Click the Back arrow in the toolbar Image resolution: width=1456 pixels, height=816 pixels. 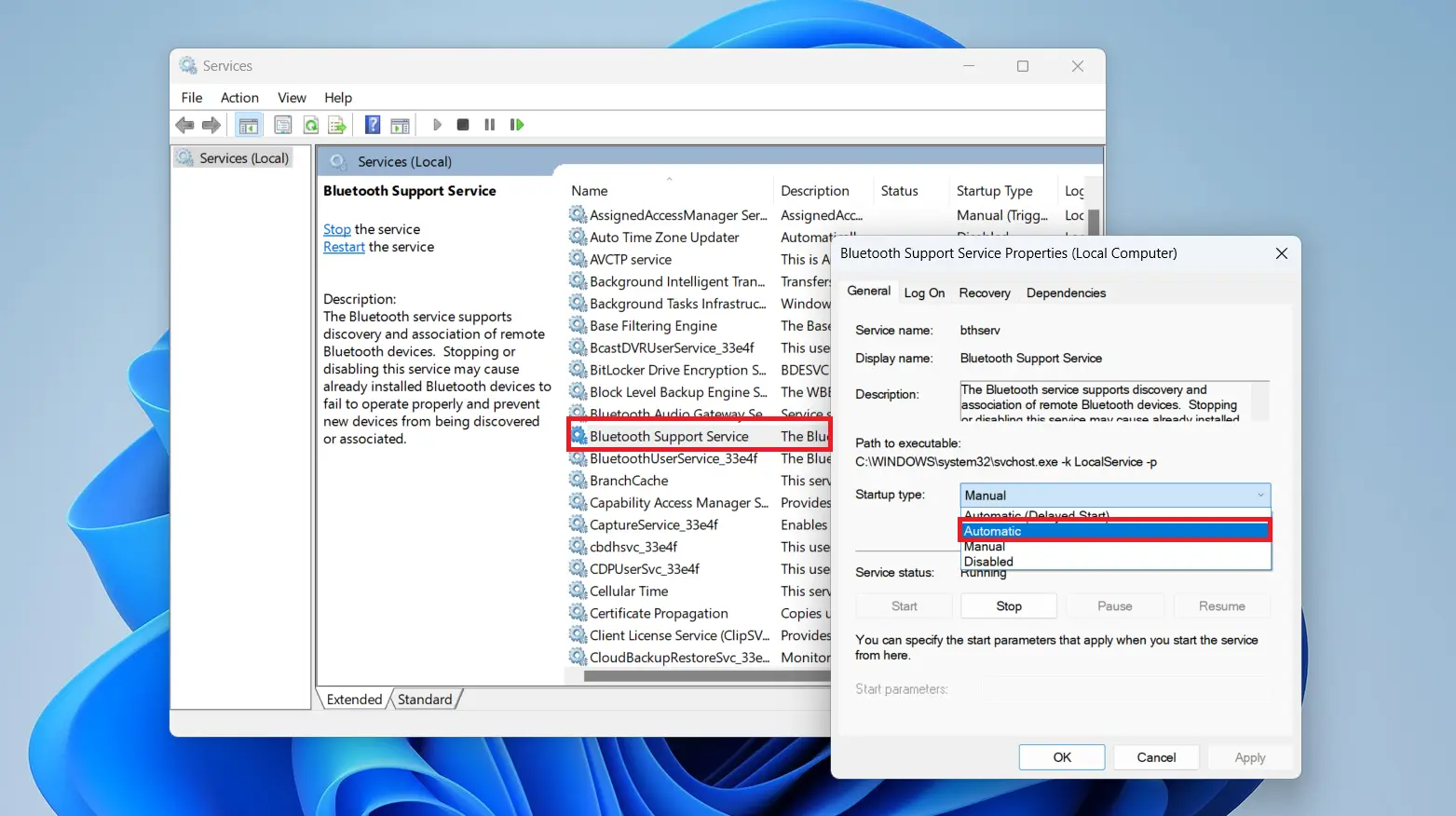pyautogui.click(x=184, y=125)
